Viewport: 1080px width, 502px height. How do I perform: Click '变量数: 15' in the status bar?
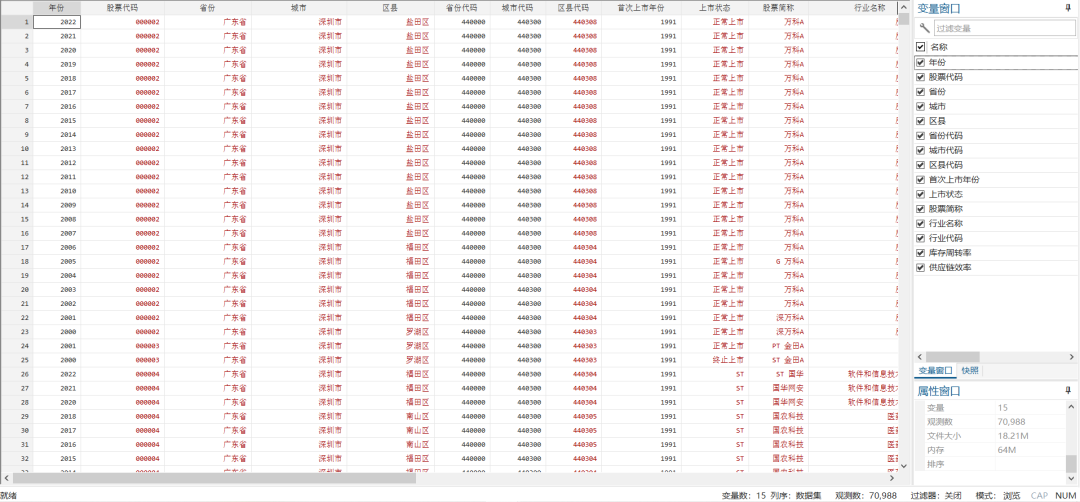click(x=744, y=495)
